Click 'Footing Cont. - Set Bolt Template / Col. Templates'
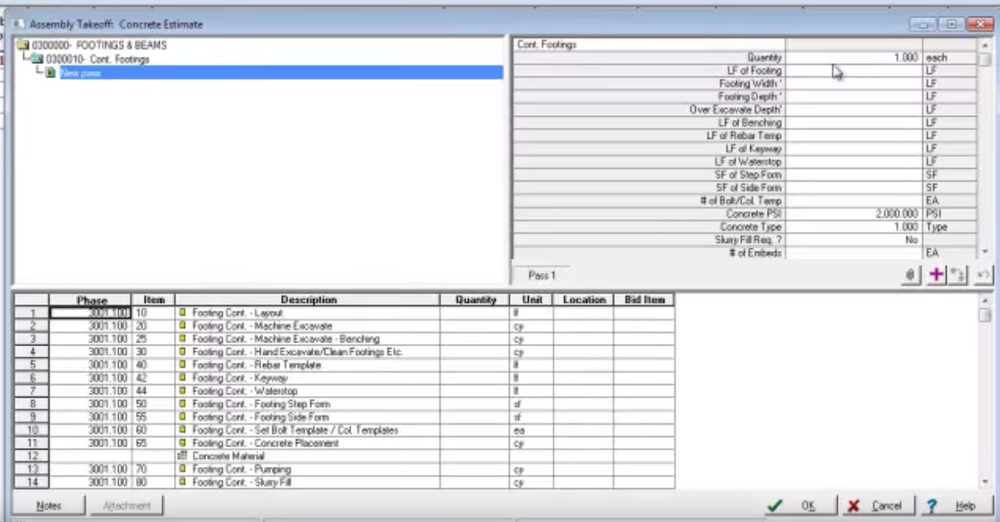Image resolution: width=1000 pixels, height=522 pixels. [295, 430]
